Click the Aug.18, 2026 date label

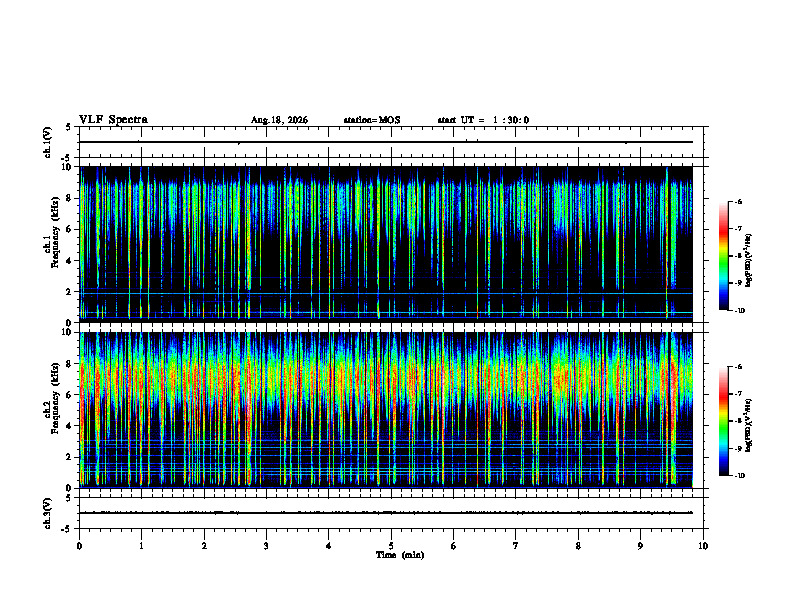[279, 120]
